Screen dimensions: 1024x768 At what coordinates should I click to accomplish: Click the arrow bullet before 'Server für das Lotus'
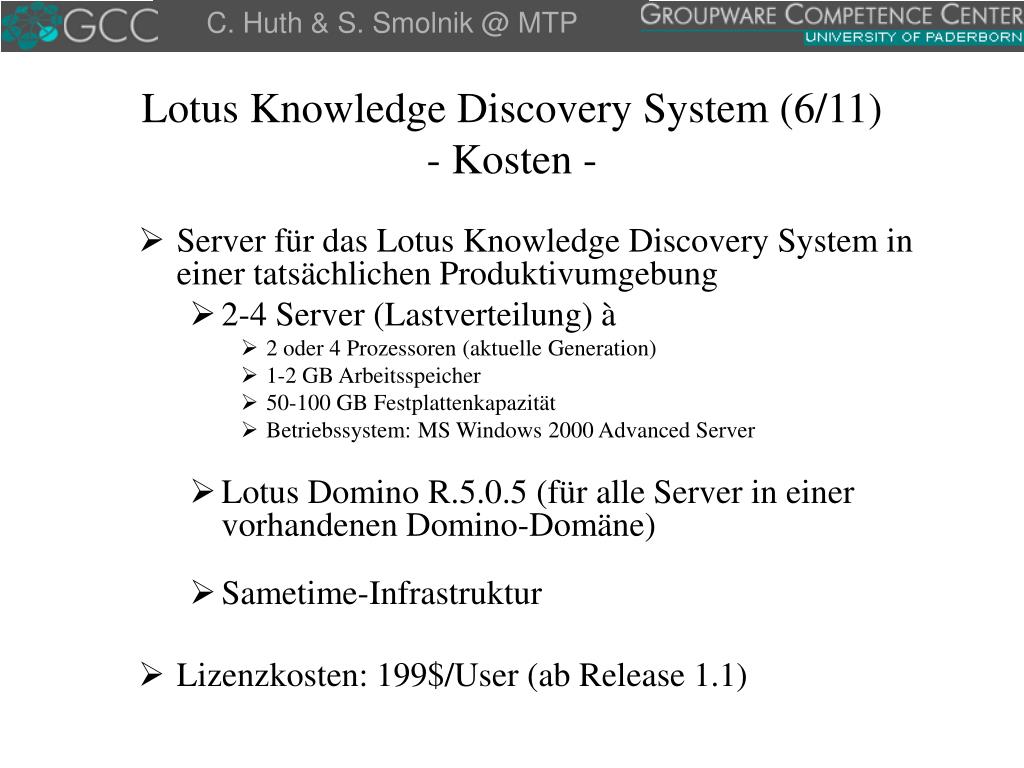click(x=152, y=240)
